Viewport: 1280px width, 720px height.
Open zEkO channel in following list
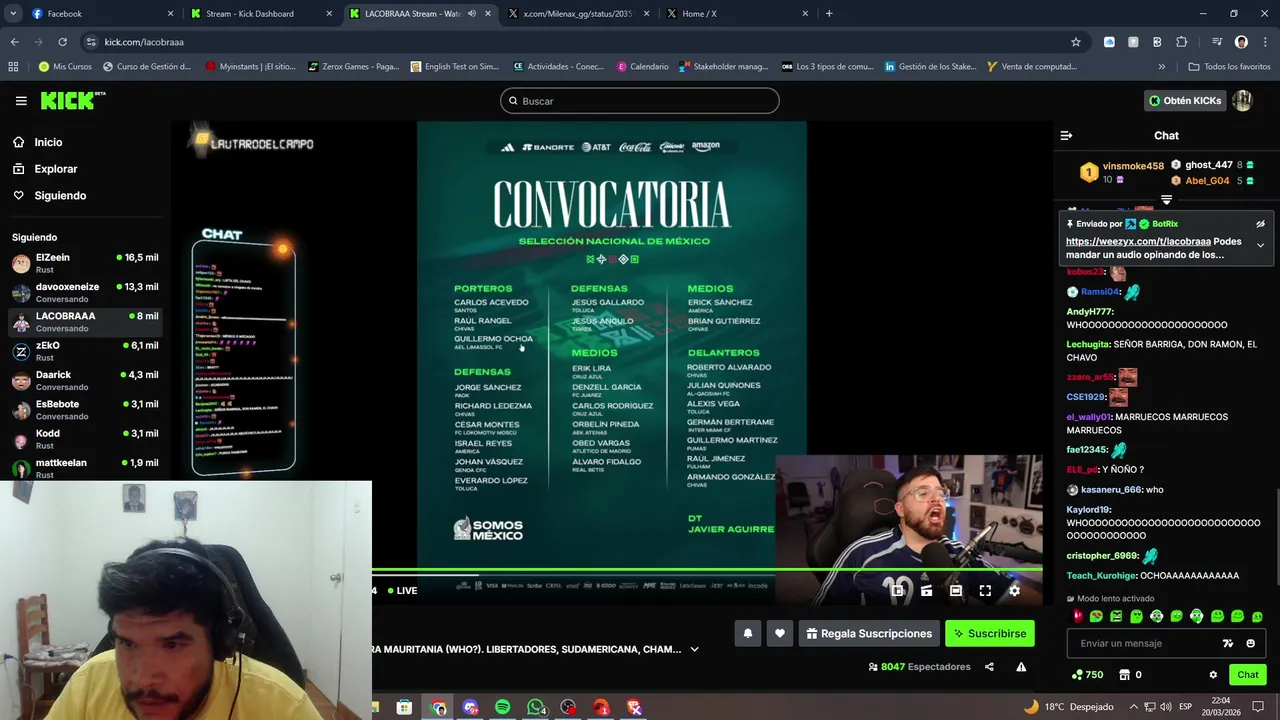85,351
